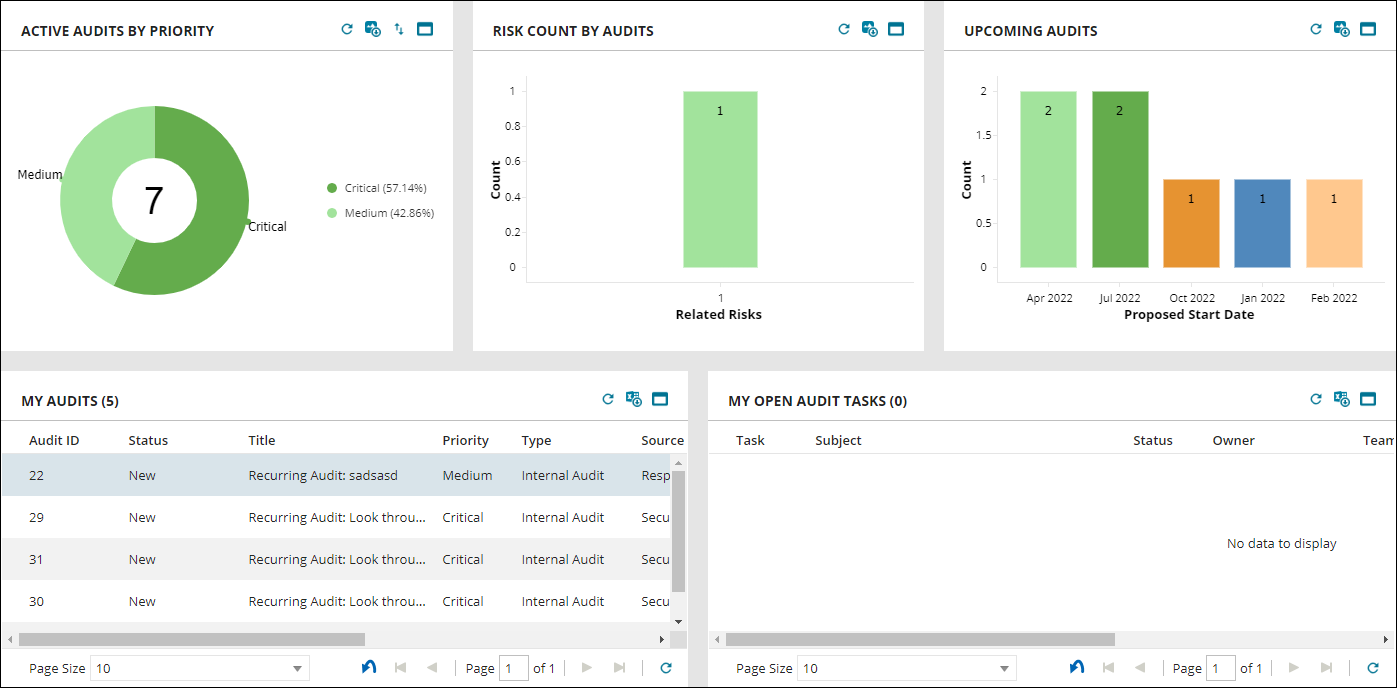Maximize the Upcoming Audits panel

click(1368, 29)
